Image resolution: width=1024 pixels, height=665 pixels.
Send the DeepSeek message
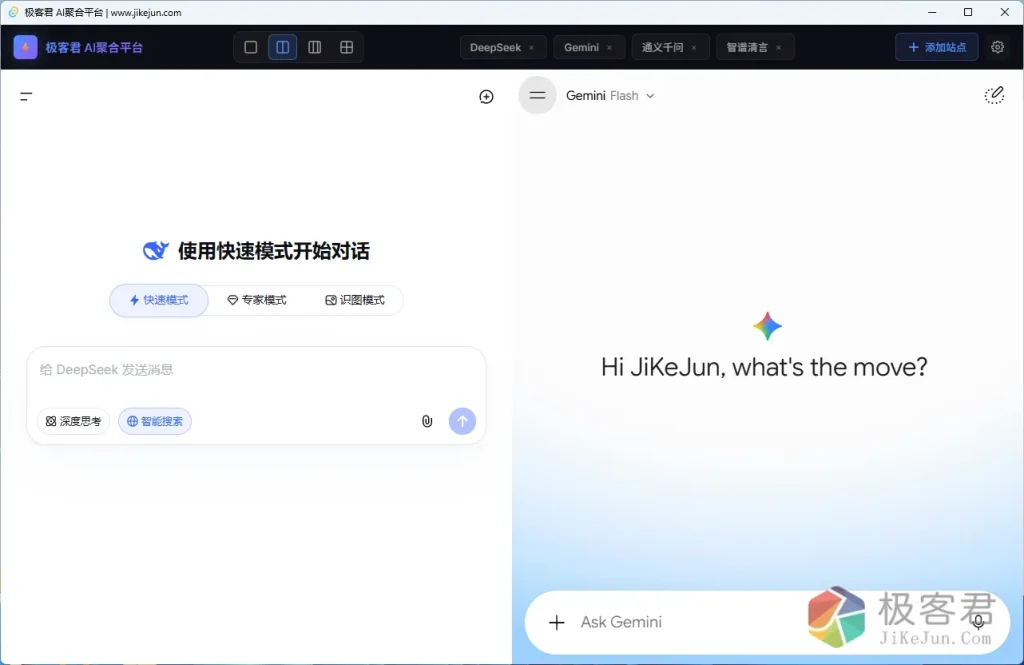pos(462,421)
